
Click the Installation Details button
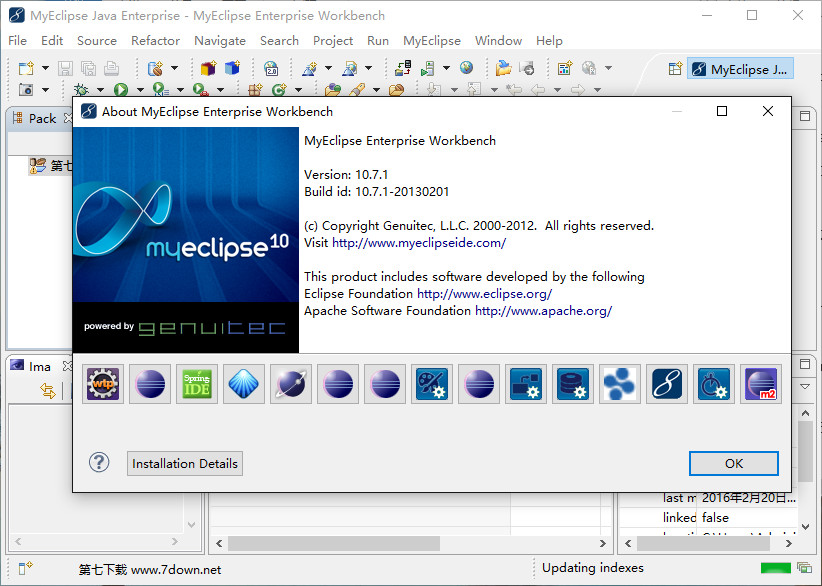(x=185, y=463)
